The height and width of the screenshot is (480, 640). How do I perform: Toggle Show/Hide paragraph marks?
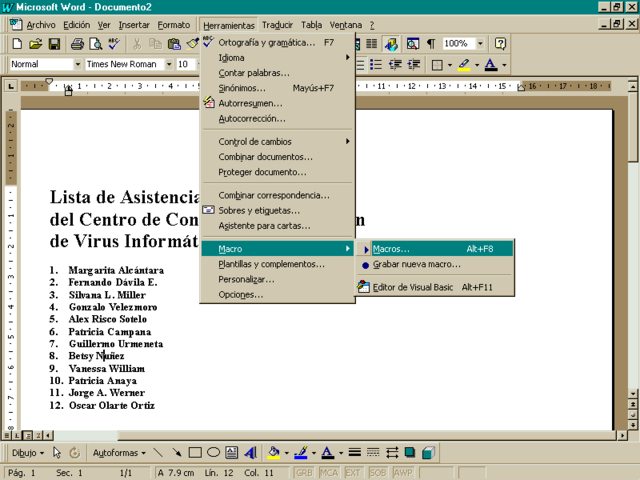(x=431, y=44)
